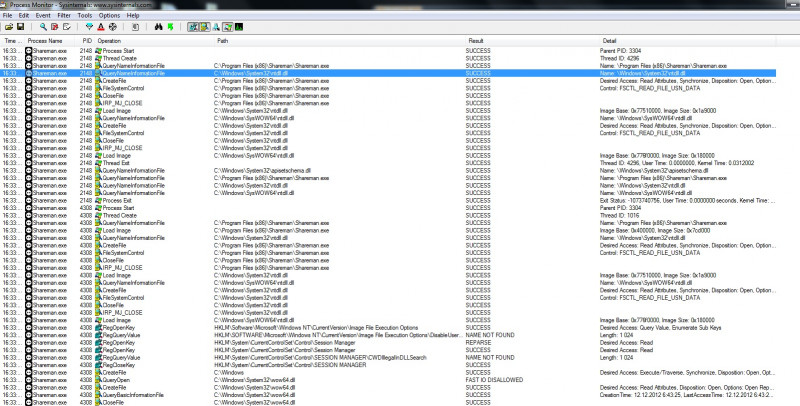This screenshot has width=800, height=406.
Task: Click the Process Start cell for PID 4308
Action: pos(118,208)
